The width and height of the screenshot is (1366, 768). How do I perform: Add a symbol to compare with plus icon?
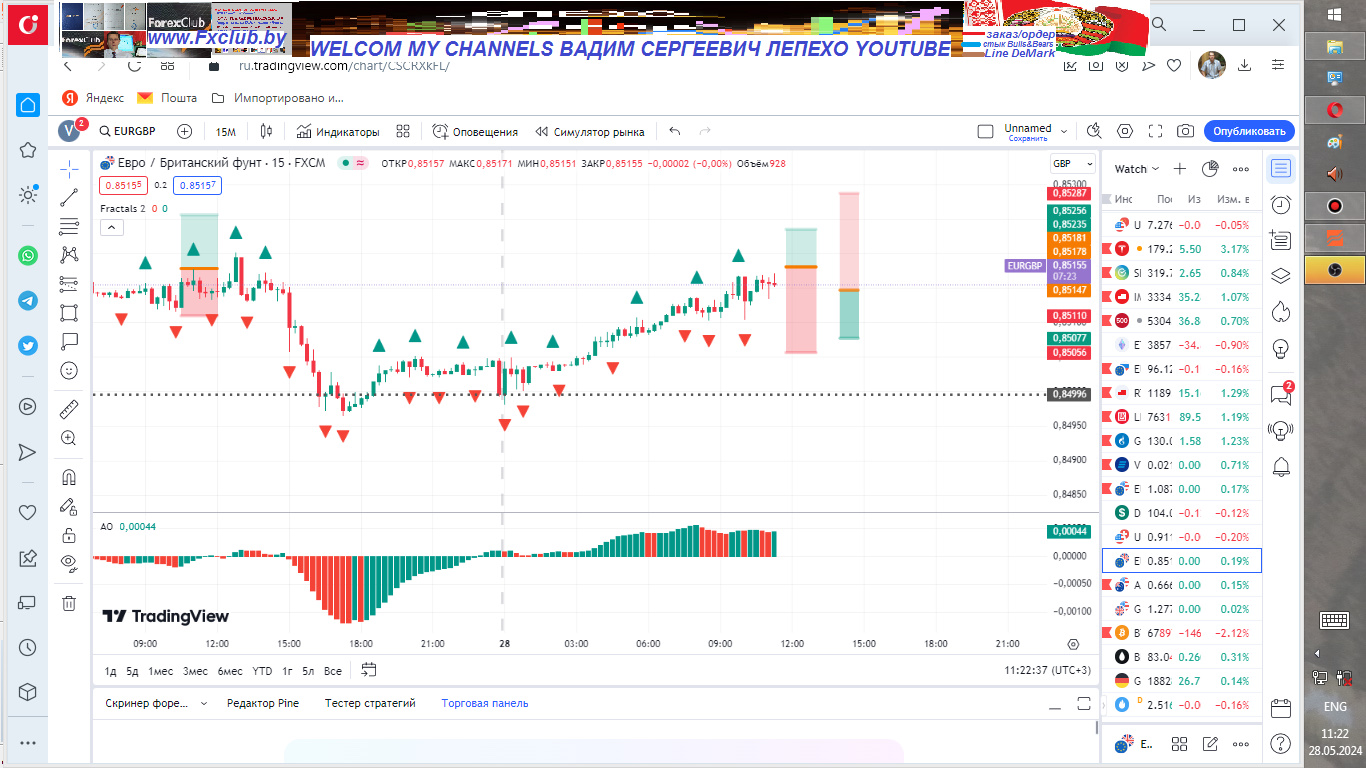(185, 131)
